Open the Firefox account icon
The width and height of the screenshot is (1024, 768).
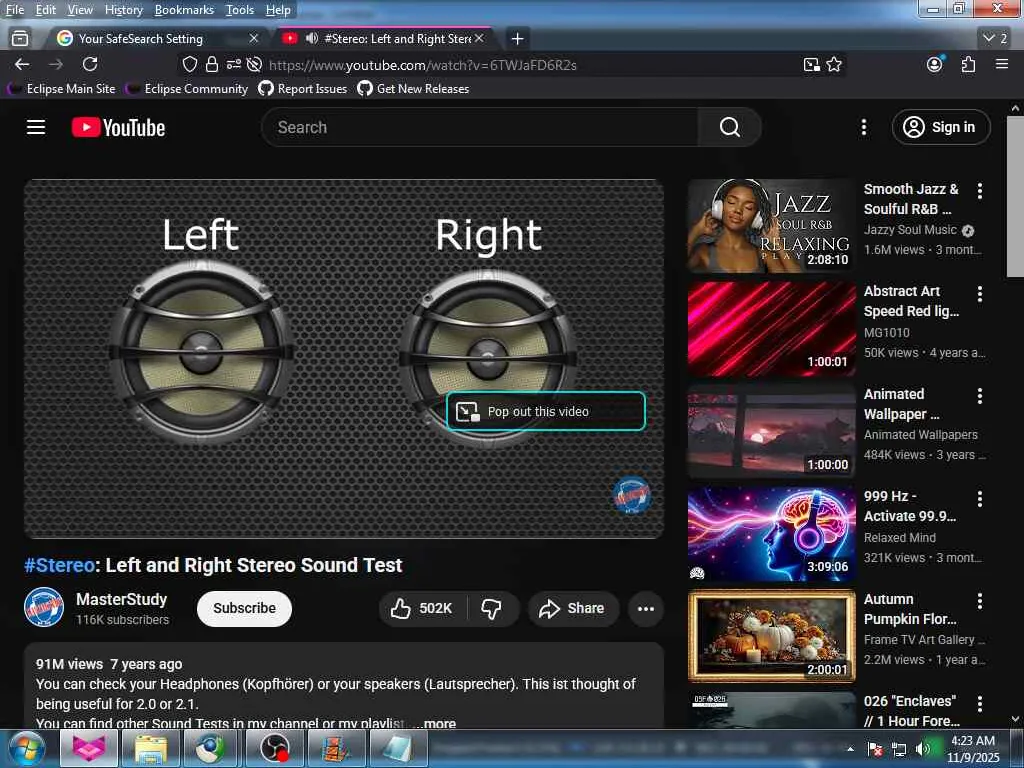pos(935,64)
